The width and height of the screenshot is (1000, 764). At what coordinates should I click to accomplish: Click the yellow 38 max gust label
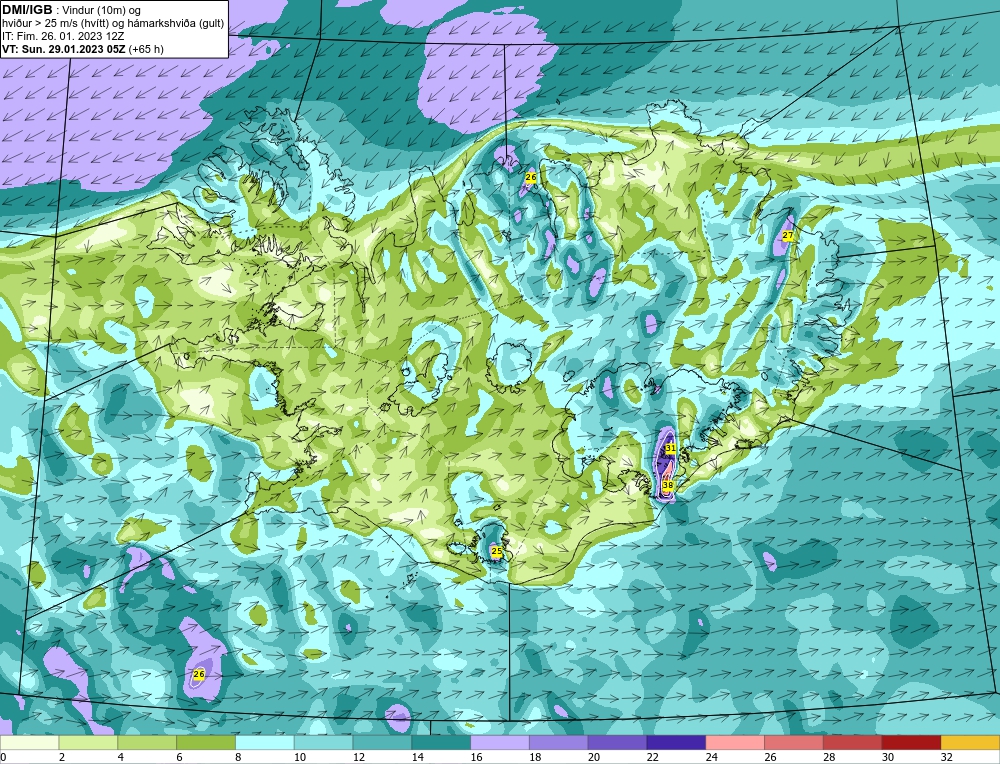(668, 485)
